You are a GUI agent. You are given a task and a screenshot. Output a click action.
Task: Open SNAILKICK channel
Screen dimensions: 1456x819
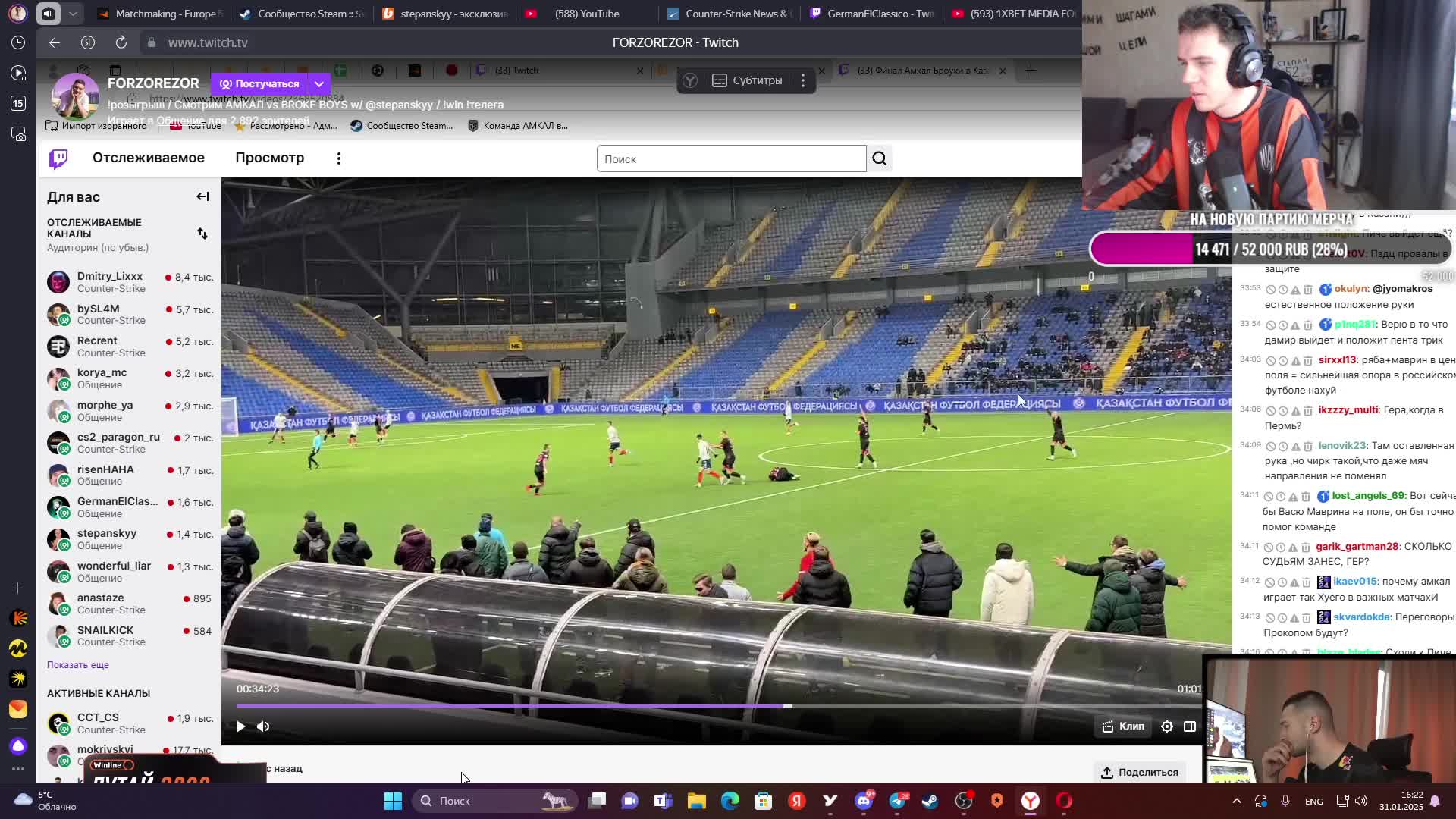pos(130,635)
